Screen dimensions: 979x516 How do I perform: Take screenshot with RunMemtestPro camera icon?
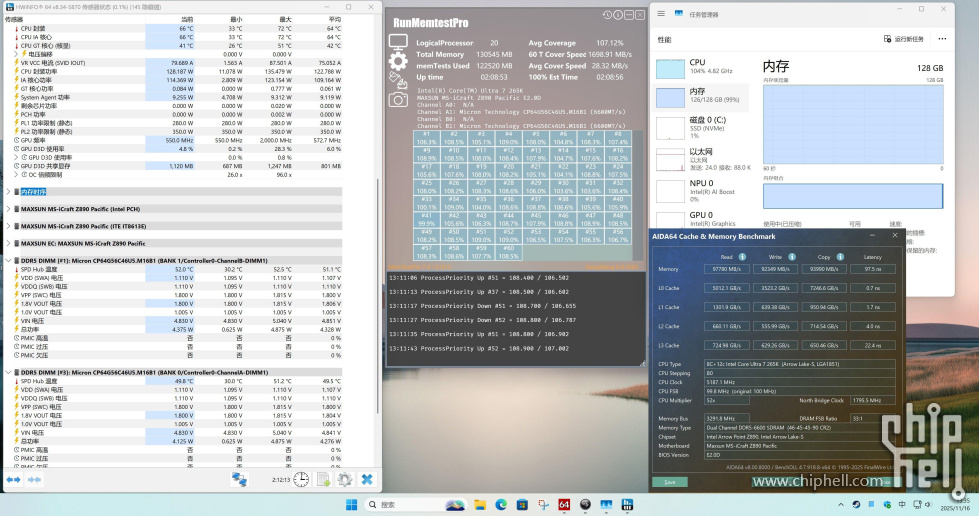pos(398,99)
